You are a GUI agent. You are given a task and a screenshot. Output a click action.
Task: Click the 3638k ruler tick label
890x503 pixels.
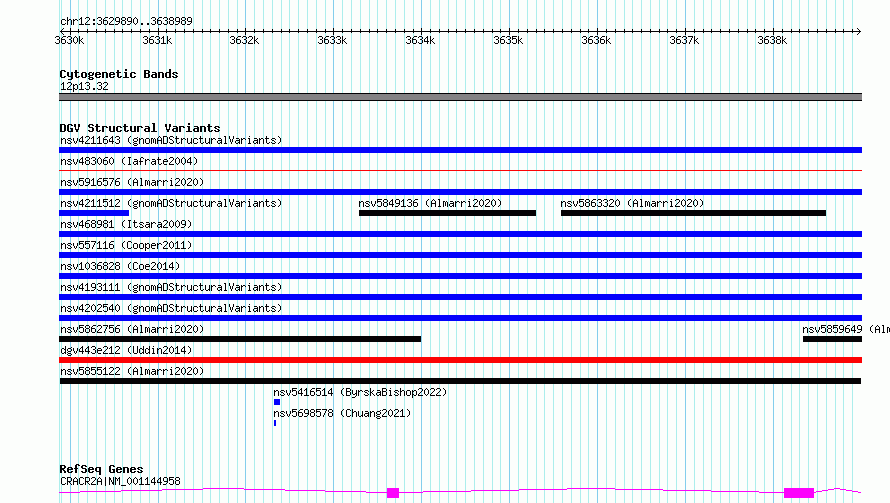(772, 40)
